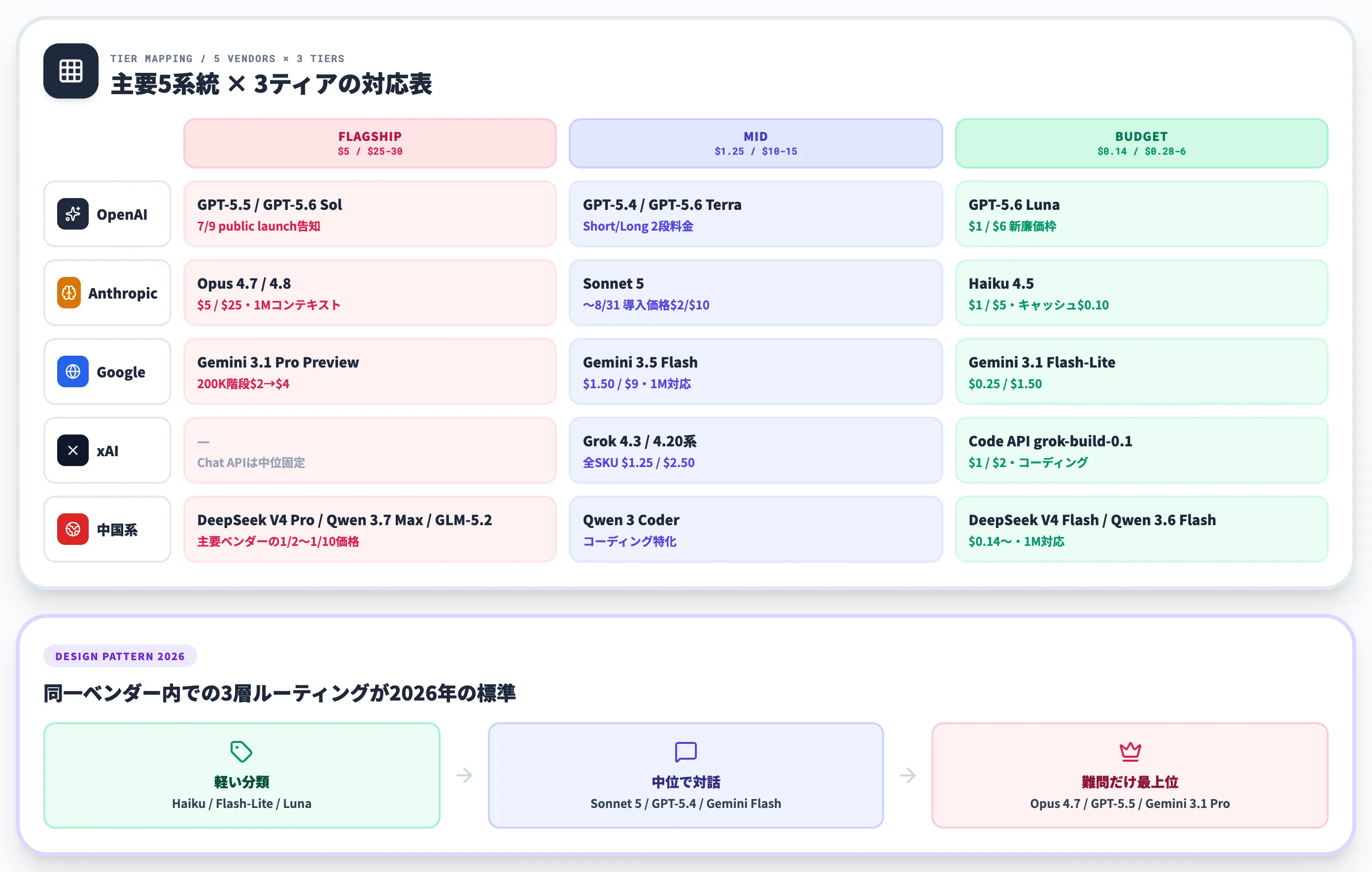Open the GPT-5.6 Luna cell
The height and width of the screenshot is (872, 1372).
(1141, 214)
